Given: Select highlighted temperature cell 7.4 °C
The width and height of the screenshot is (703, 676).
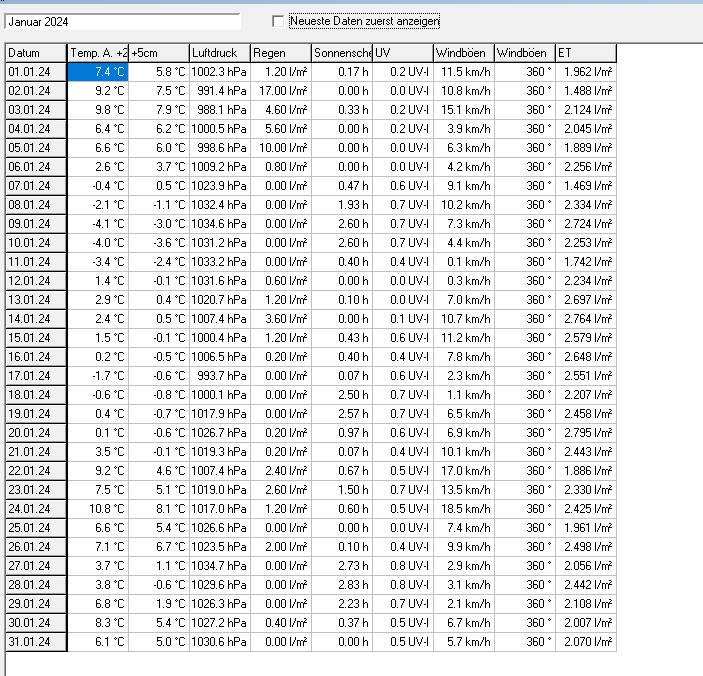Looking at the screenshot, I should [98, 72].
